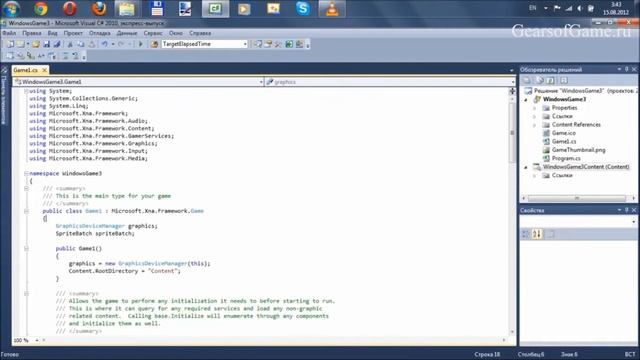Open the Properties Window toolbar icon
The width and height of the screenshot is (640, 360).
click(x=268, y=44)
